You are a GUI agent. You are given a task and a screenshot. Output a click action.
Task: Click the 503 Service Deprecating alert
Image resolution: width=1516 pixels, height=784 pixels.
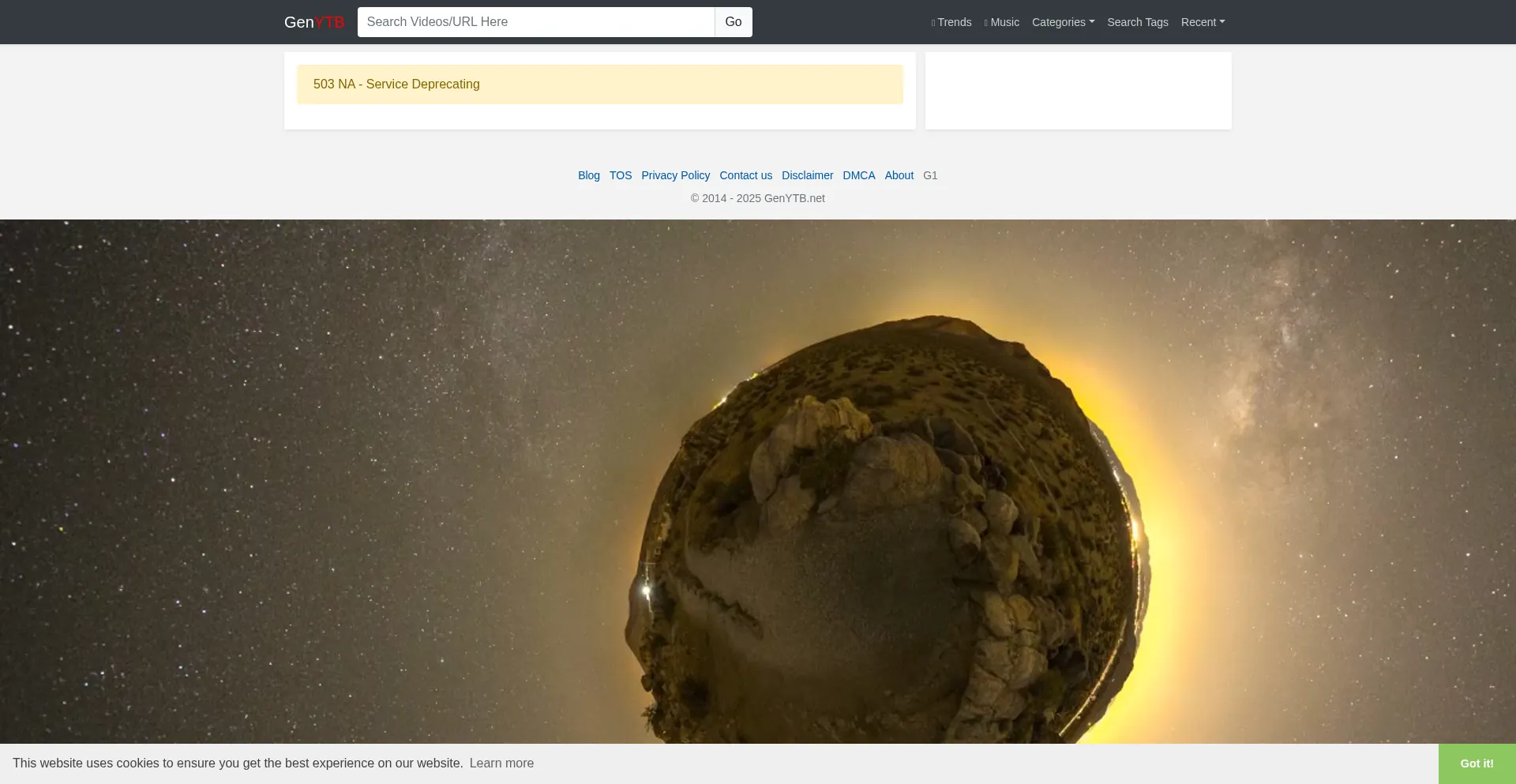coord(599,84)
